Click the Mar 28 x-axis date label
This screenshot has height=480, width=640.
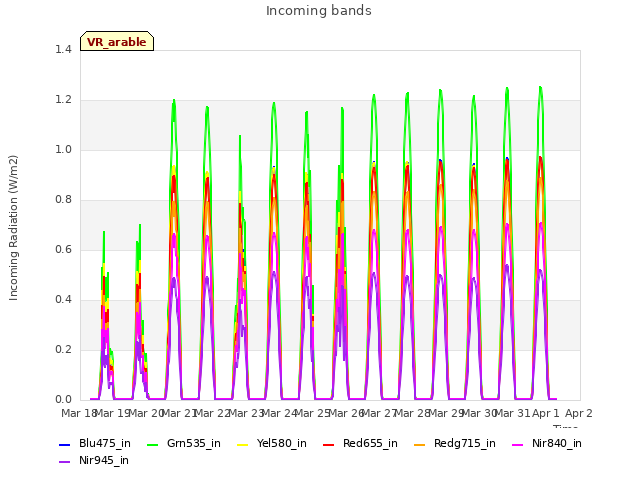[x=413, y=413]
